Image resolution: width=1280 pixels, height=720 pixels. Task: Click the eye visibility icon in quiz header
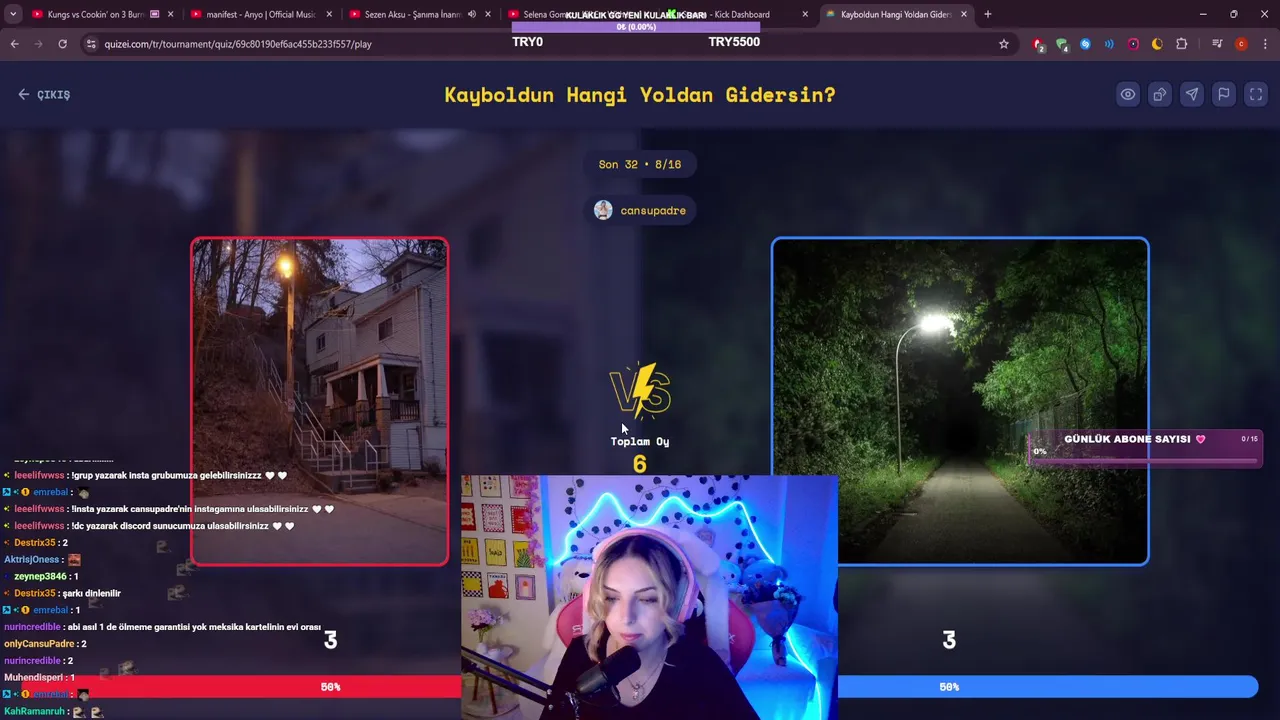point(1128,94)
